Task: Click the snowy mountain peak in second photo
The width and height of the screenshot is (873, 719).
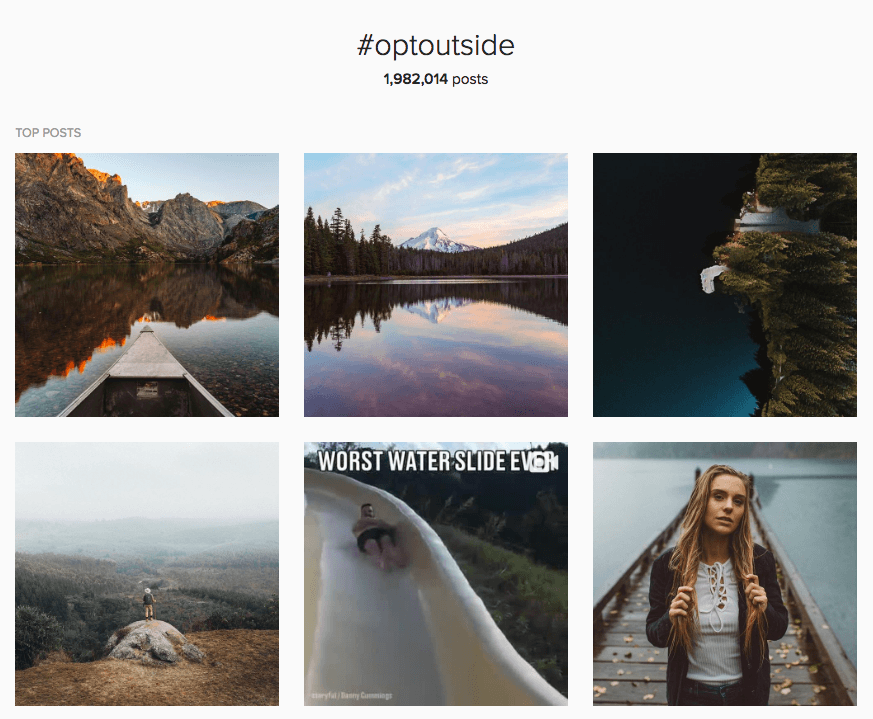Action: (x=437, y=240)
